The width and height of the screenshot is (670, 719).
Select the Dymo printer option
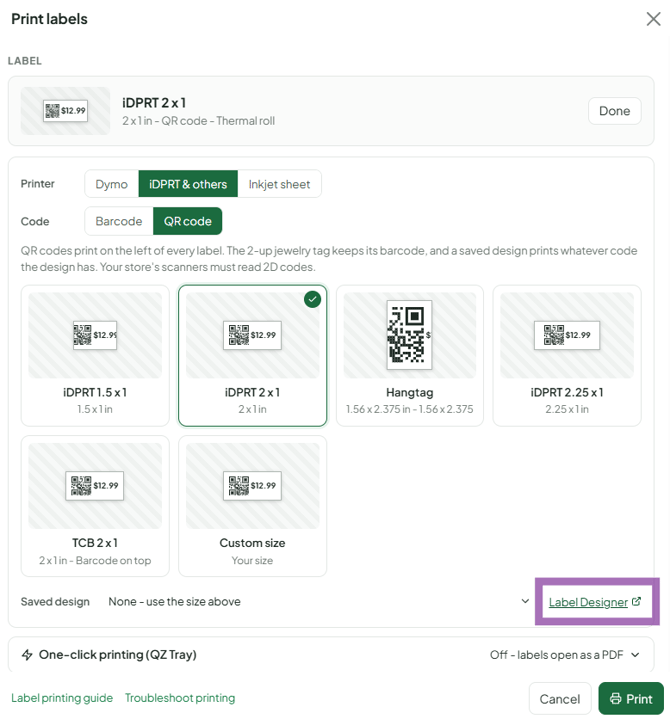pyautogui.click(x=111, y=184)
